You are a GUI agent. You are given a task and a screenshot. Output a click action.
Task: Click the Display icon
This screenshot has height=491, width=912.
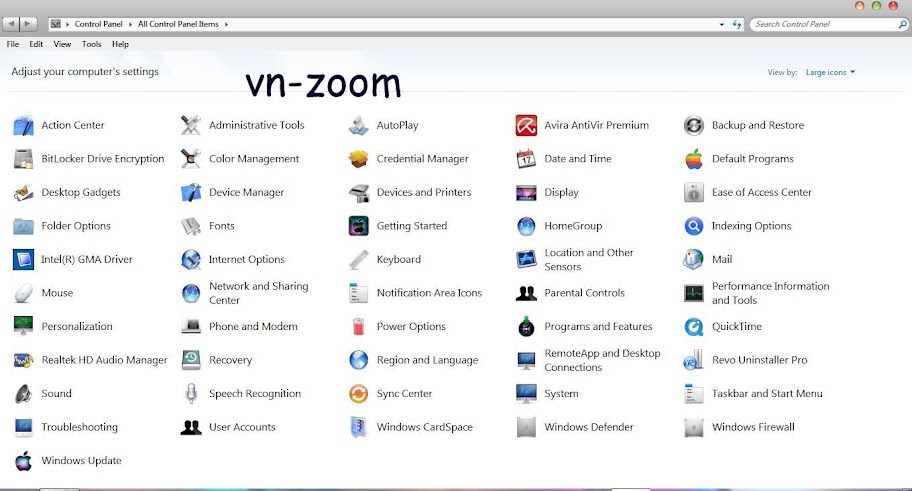526,193
